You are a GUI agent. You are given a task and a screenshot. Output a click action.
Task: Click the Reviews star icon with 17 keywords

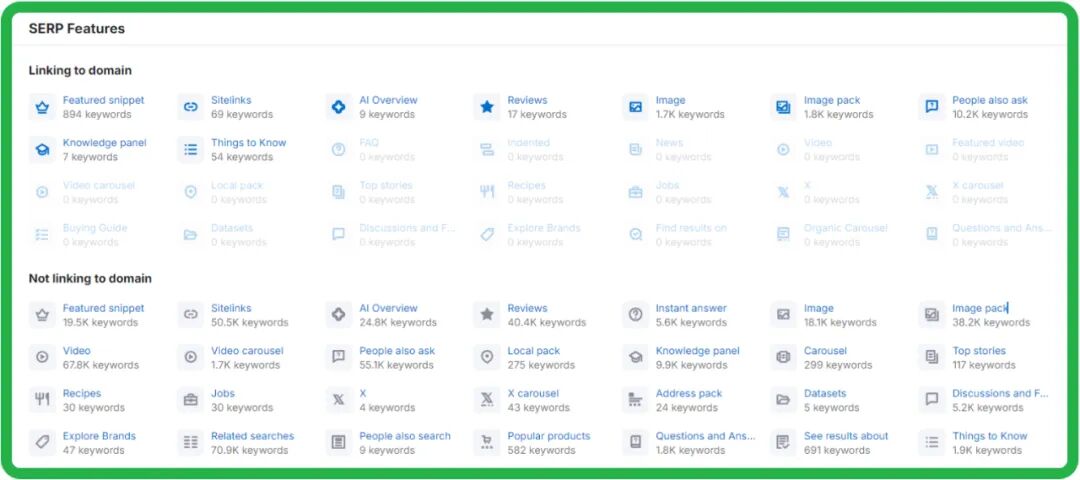487,107
